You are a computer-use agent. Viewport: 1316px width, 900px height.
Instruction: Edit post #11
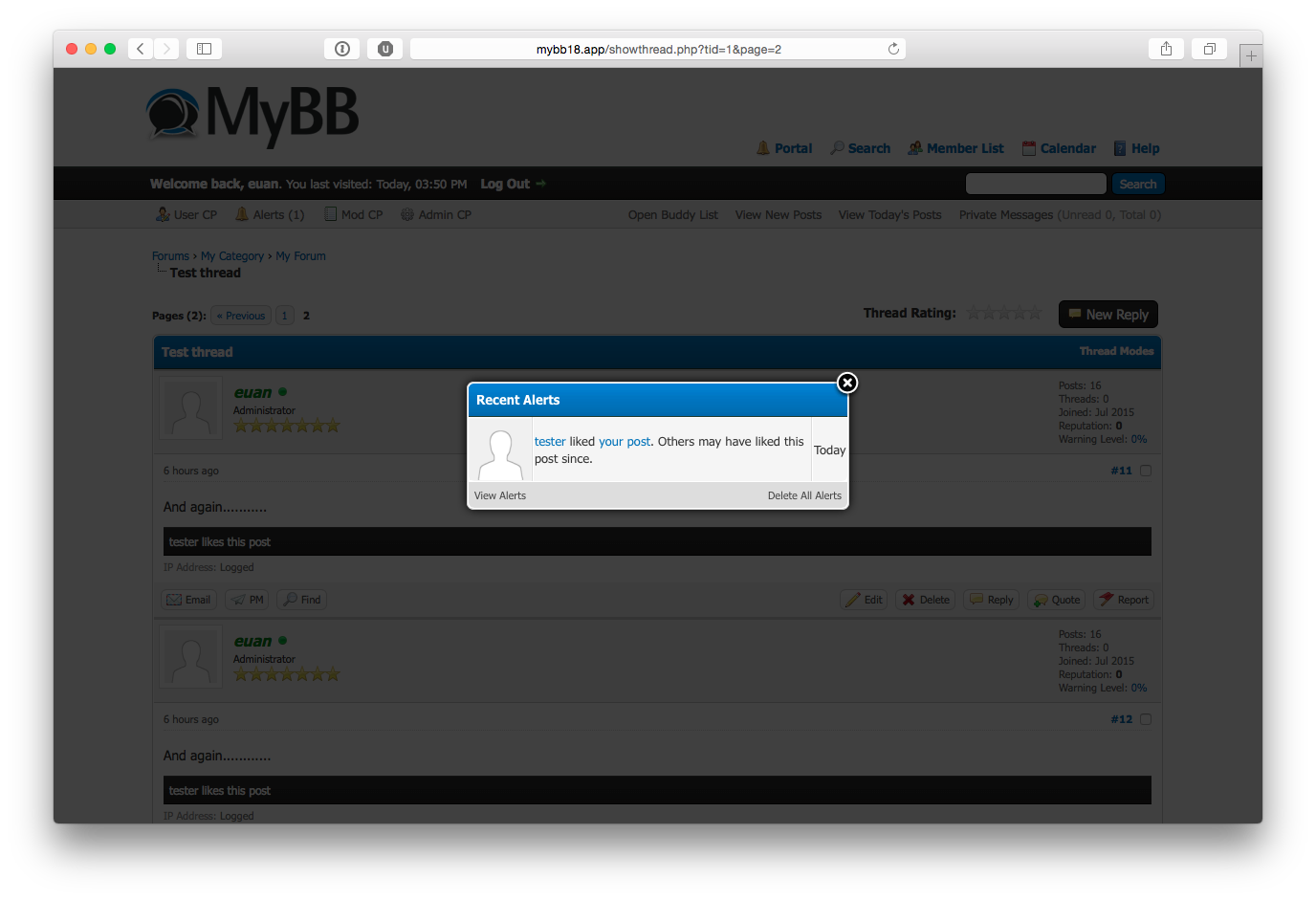coord(865,600)
